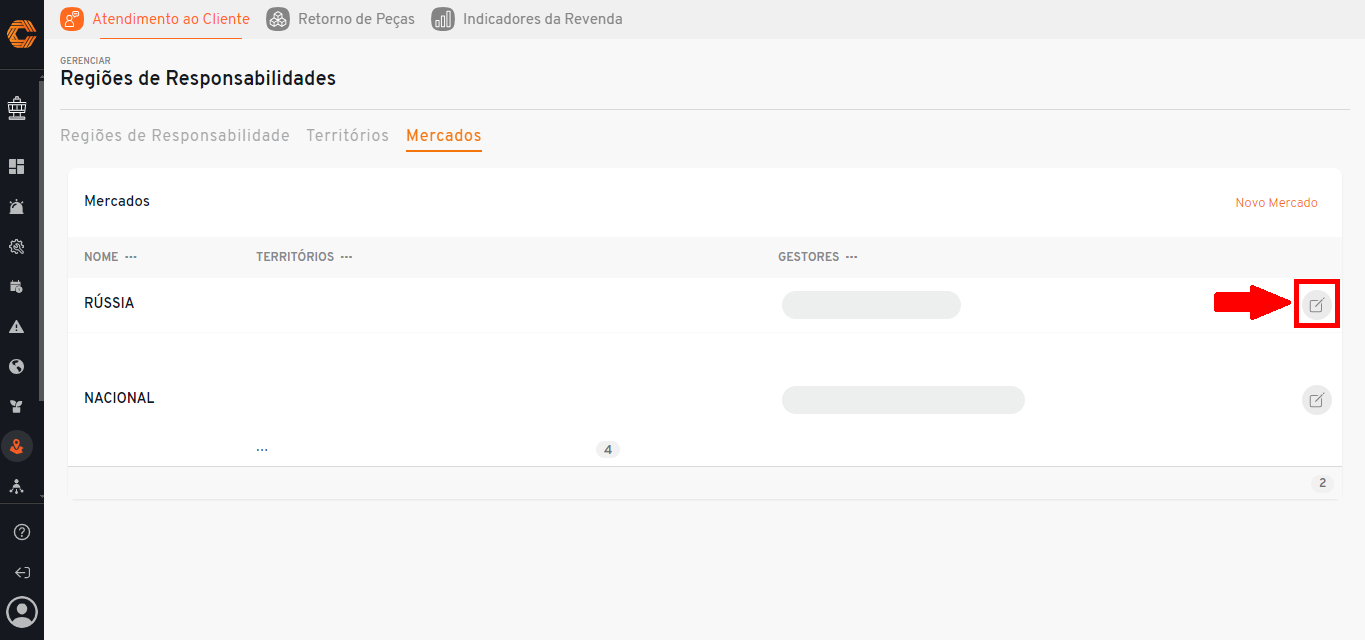Open GESTORES column options ellipsis
This screenshot has width=1365, height=640.
click(x=851, y=257)
